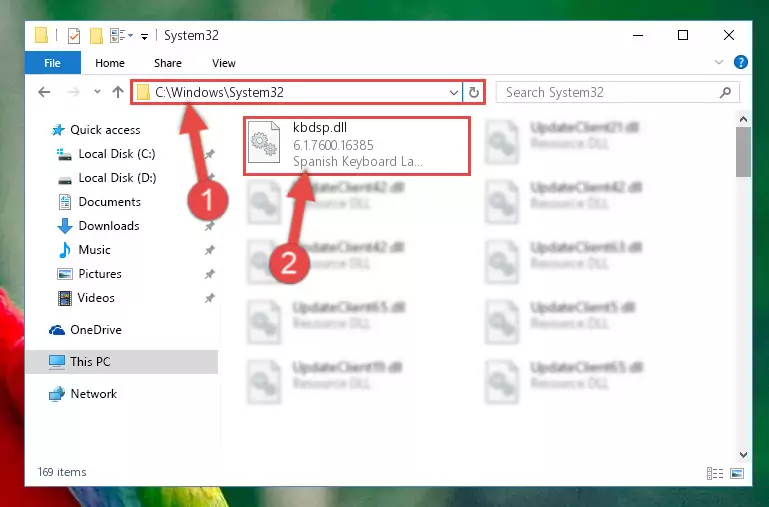Click the pin icon beside Pictures
Screen dimensions: 769x507
coord(210,274)
